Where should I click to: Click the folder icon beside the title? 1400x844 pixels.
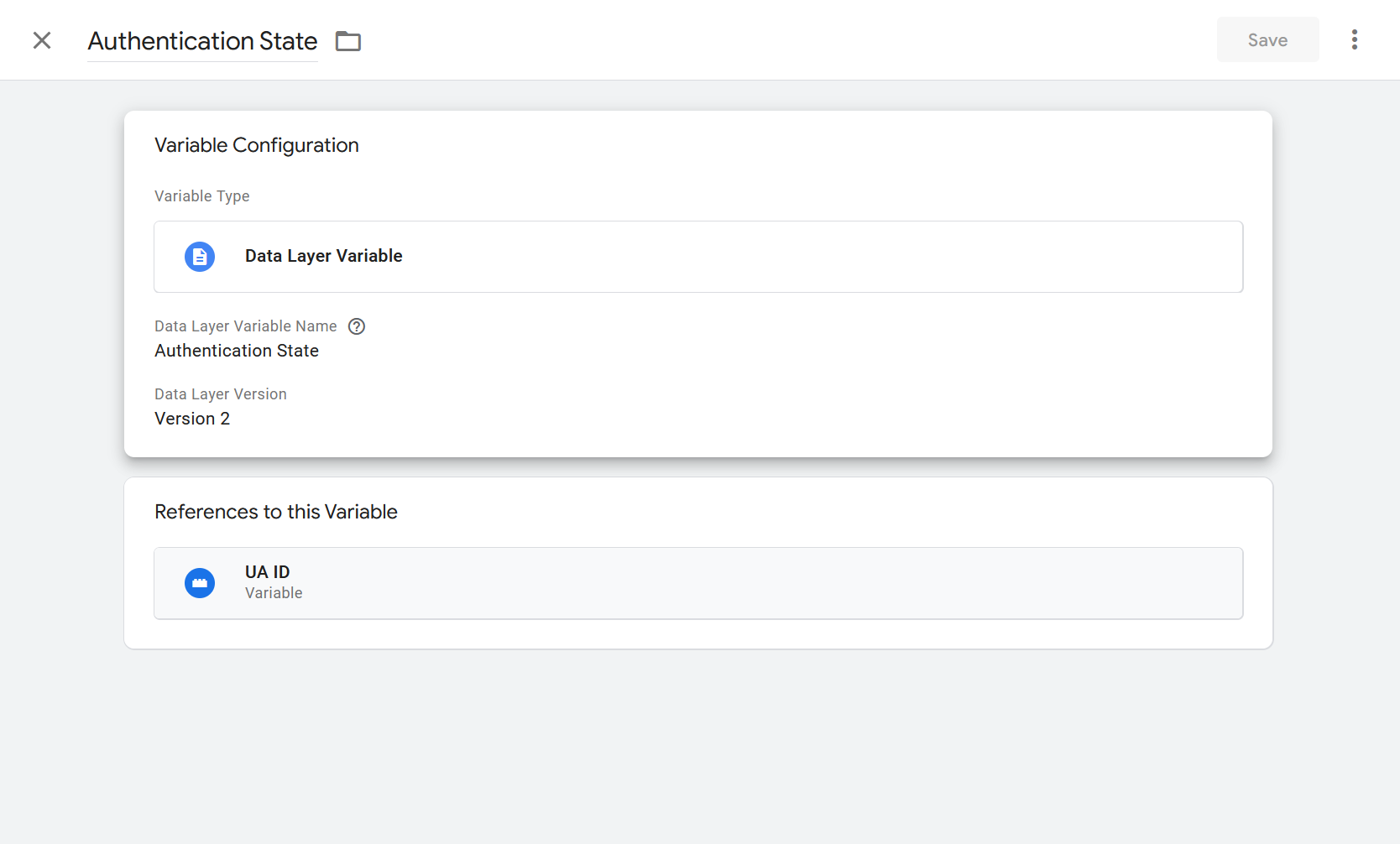(x=348, y=41)
